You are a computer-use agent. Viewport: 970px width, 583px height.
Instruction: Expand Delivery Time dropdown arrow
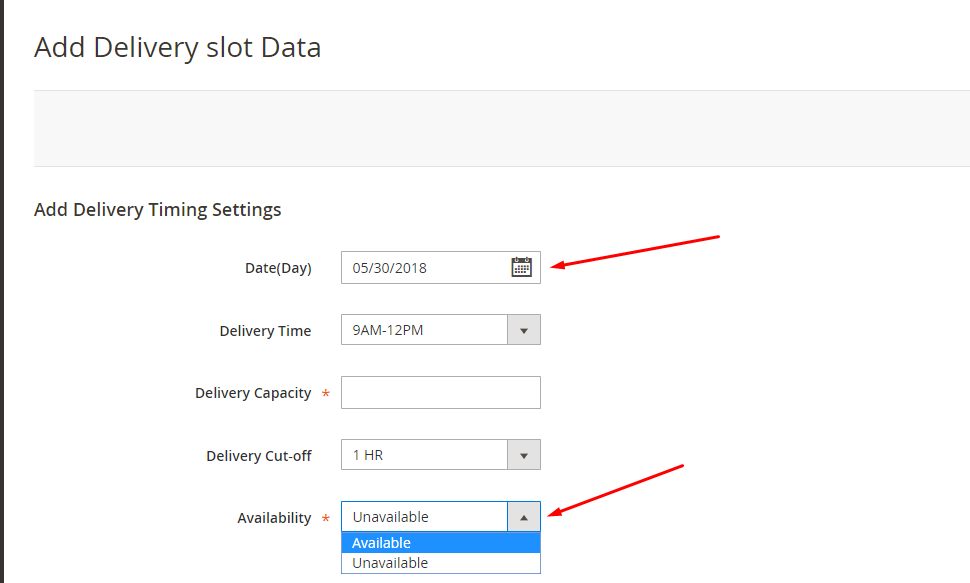(523, 330)
